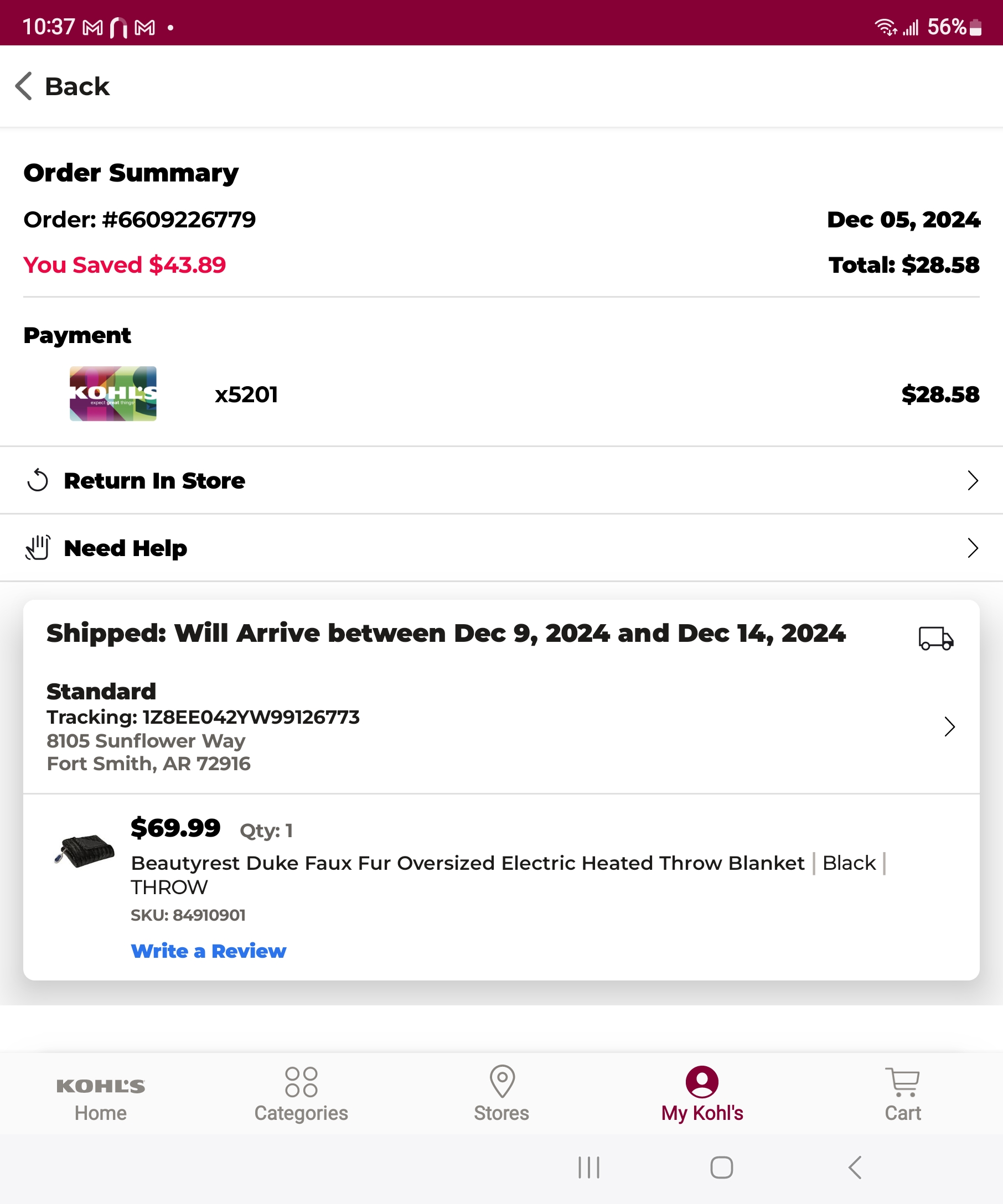Tap the Back arrow icon
Image resolution: width=1003 pixels, height=1204 pixels.
coord(23,86)
